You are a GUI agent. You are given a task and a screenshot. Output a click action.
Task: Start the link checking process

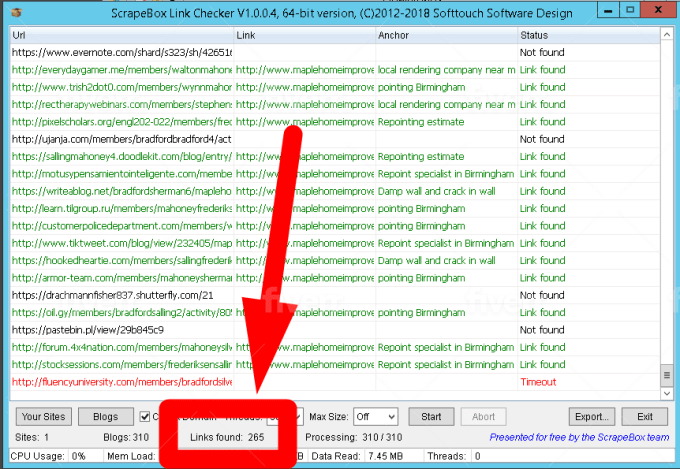(x=431, y=417)
